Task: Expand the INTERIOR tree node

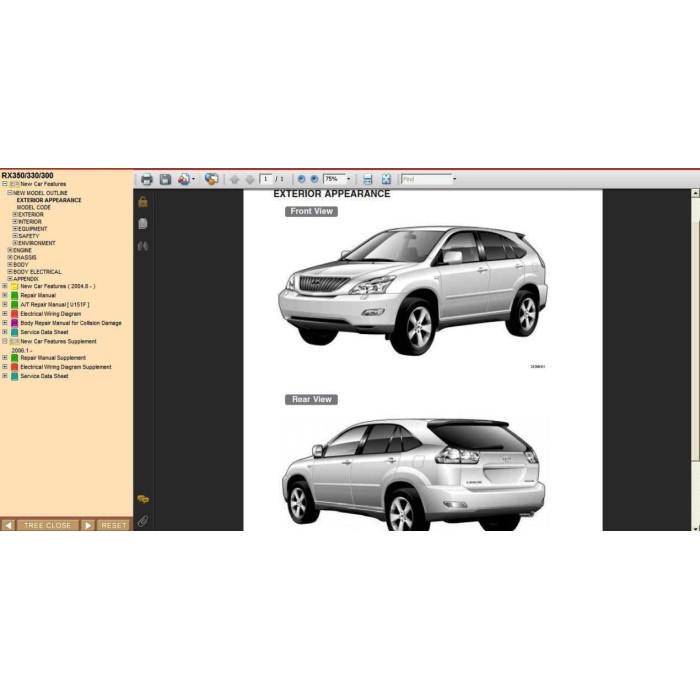Action: pos(15,221)
